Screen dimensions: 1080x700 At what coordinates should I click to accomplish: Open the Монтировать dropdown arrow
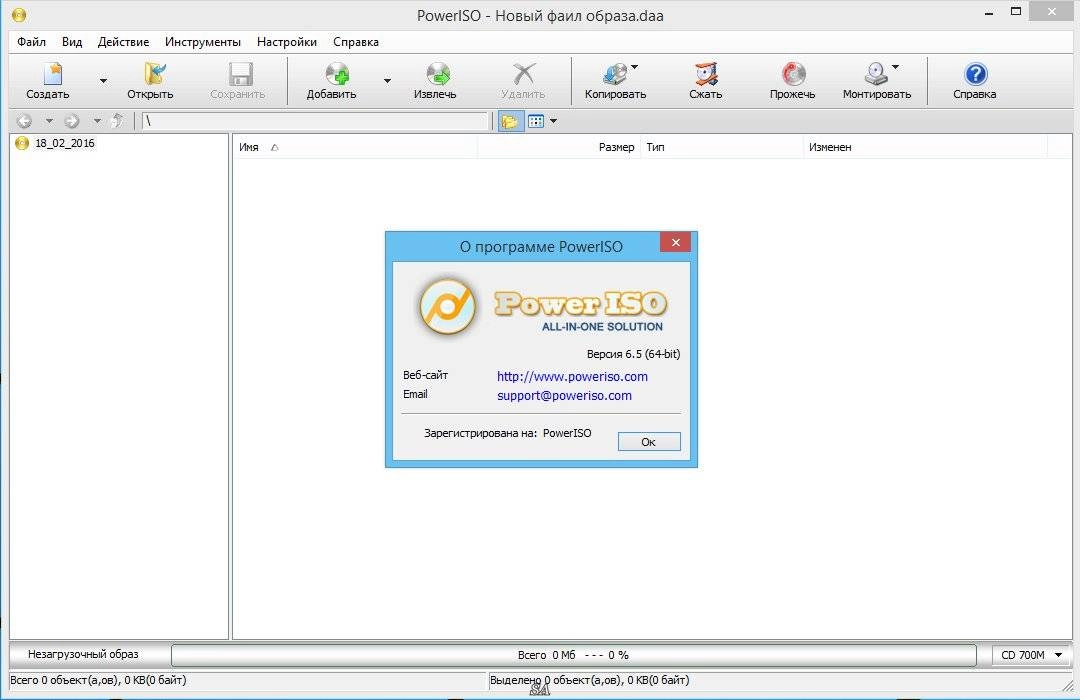[895, 67]
